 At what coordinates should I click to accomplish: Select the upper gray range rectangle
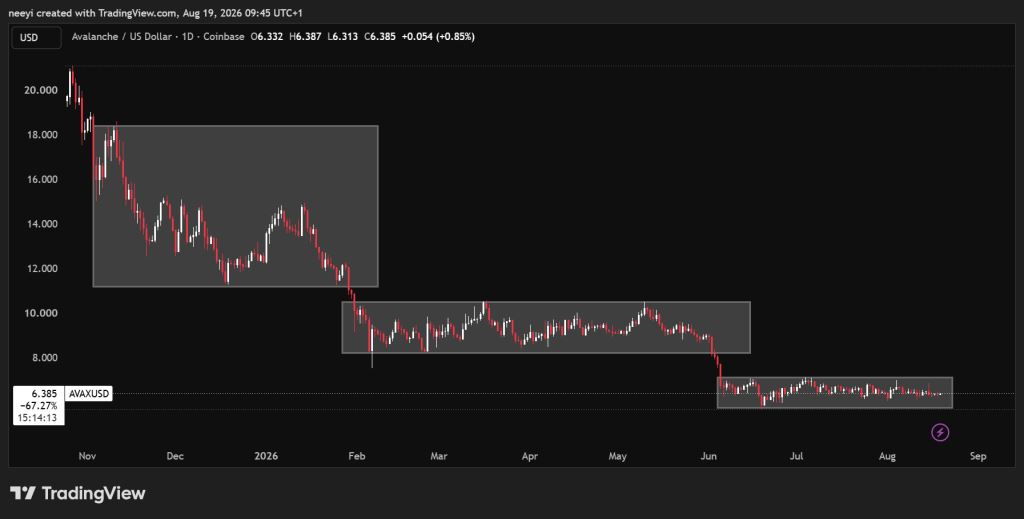(235, 206)
